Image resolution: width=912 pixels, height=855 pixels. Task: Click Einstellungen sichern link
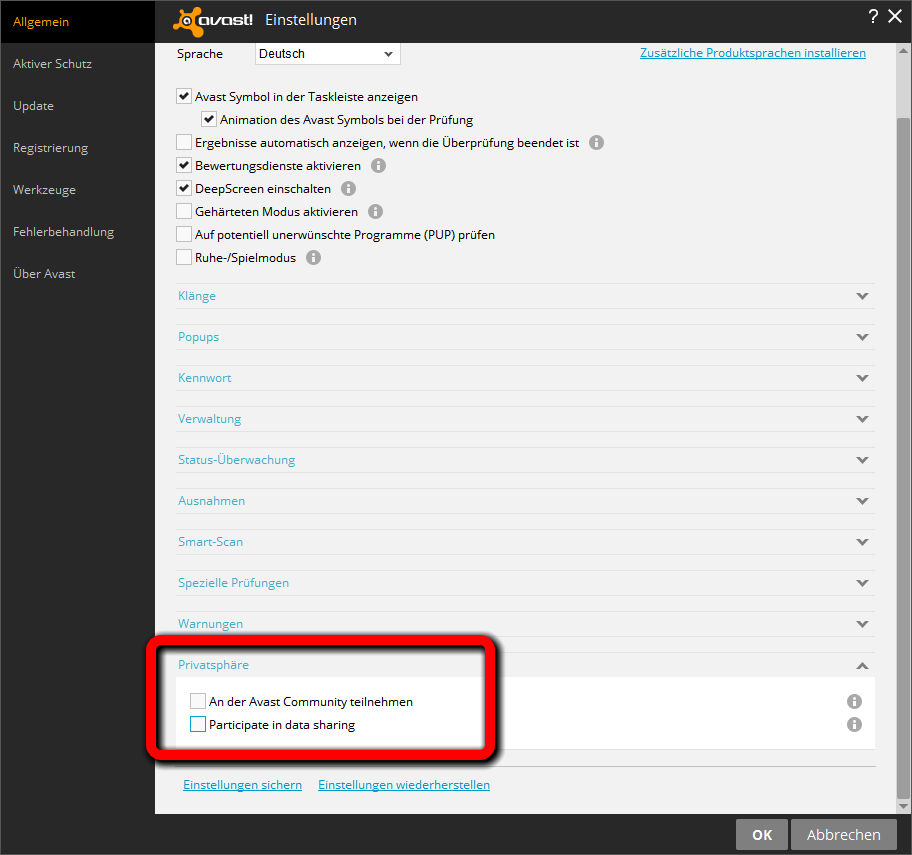tap(243, 785)
